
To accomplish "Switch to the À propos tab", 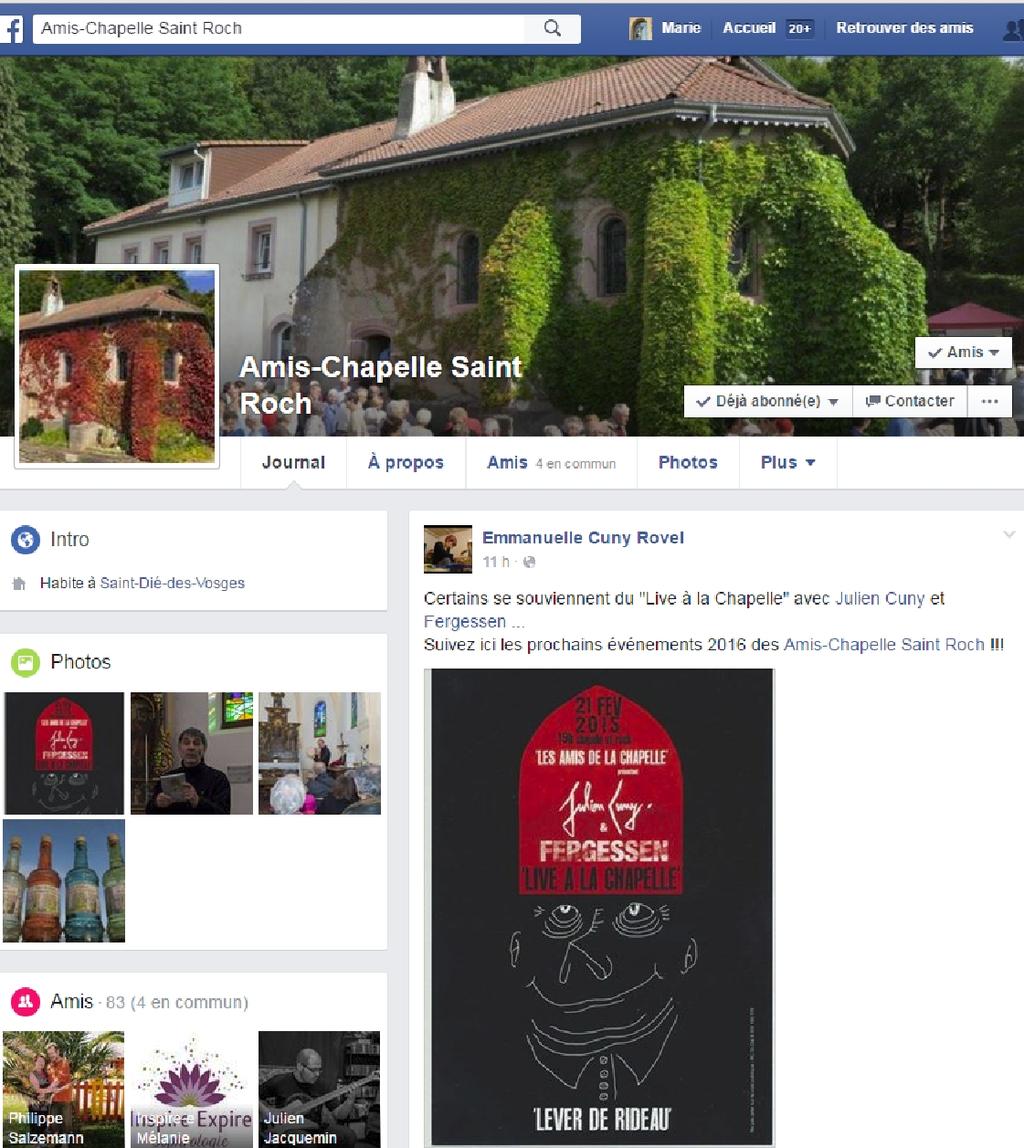I will (x=406, y=463).
